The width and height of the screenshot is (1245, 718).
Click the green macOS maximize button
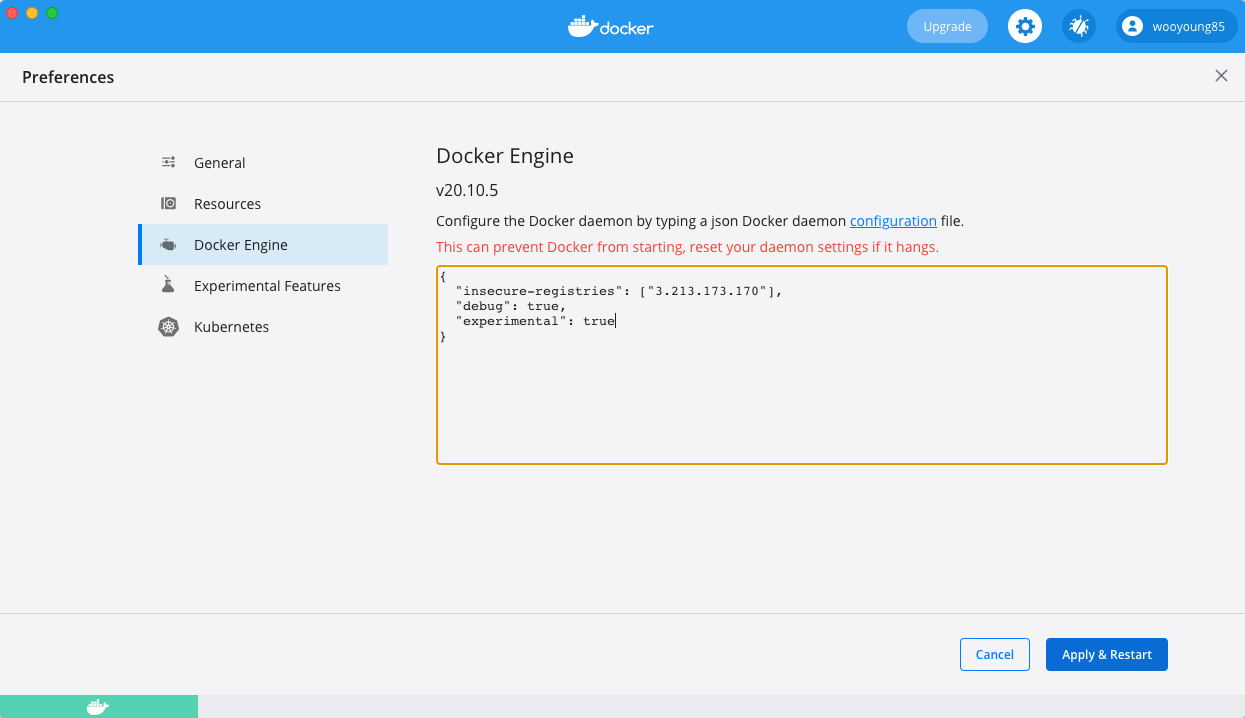coord(52,13)
